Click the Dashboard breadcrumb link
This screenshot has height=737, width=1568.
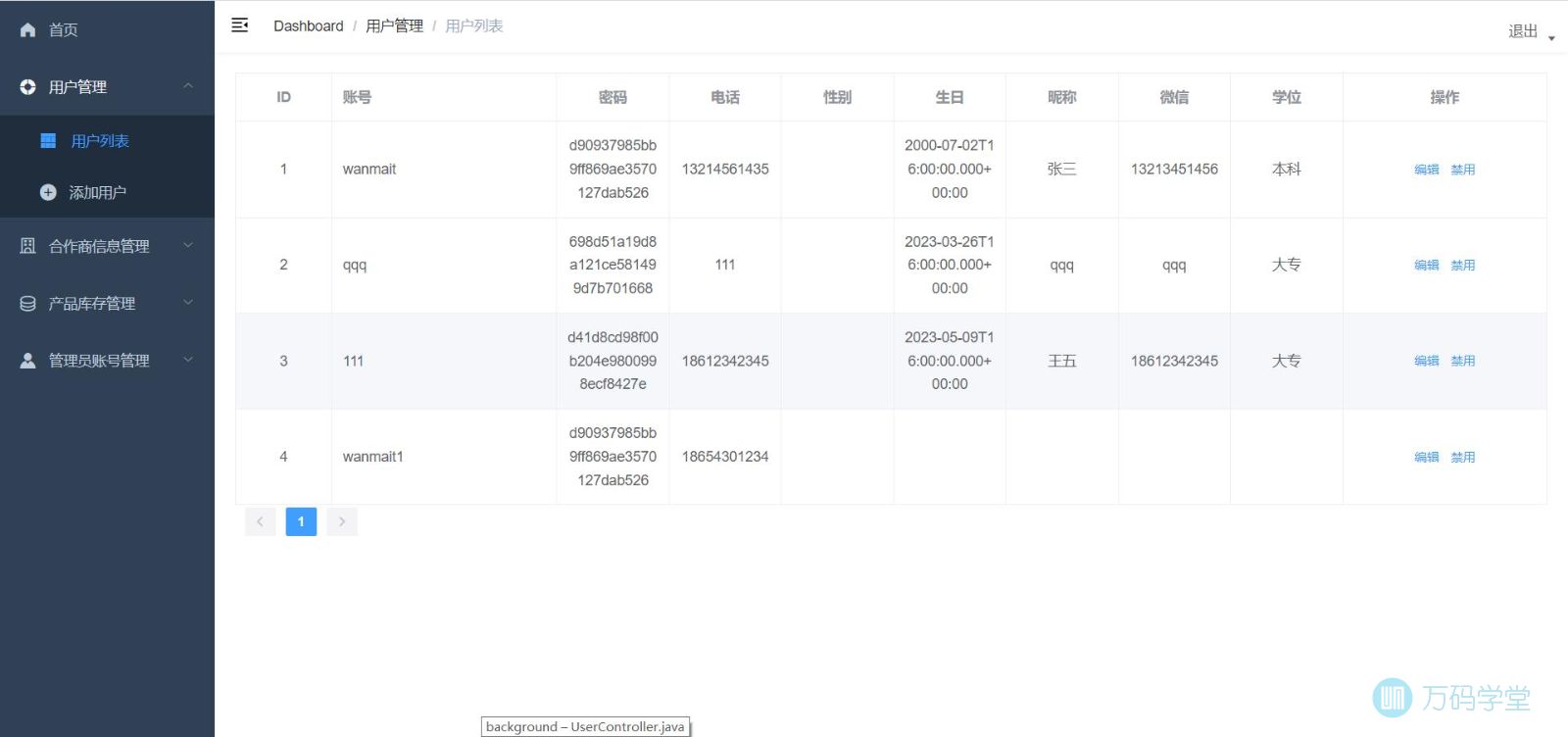(308, 26)
